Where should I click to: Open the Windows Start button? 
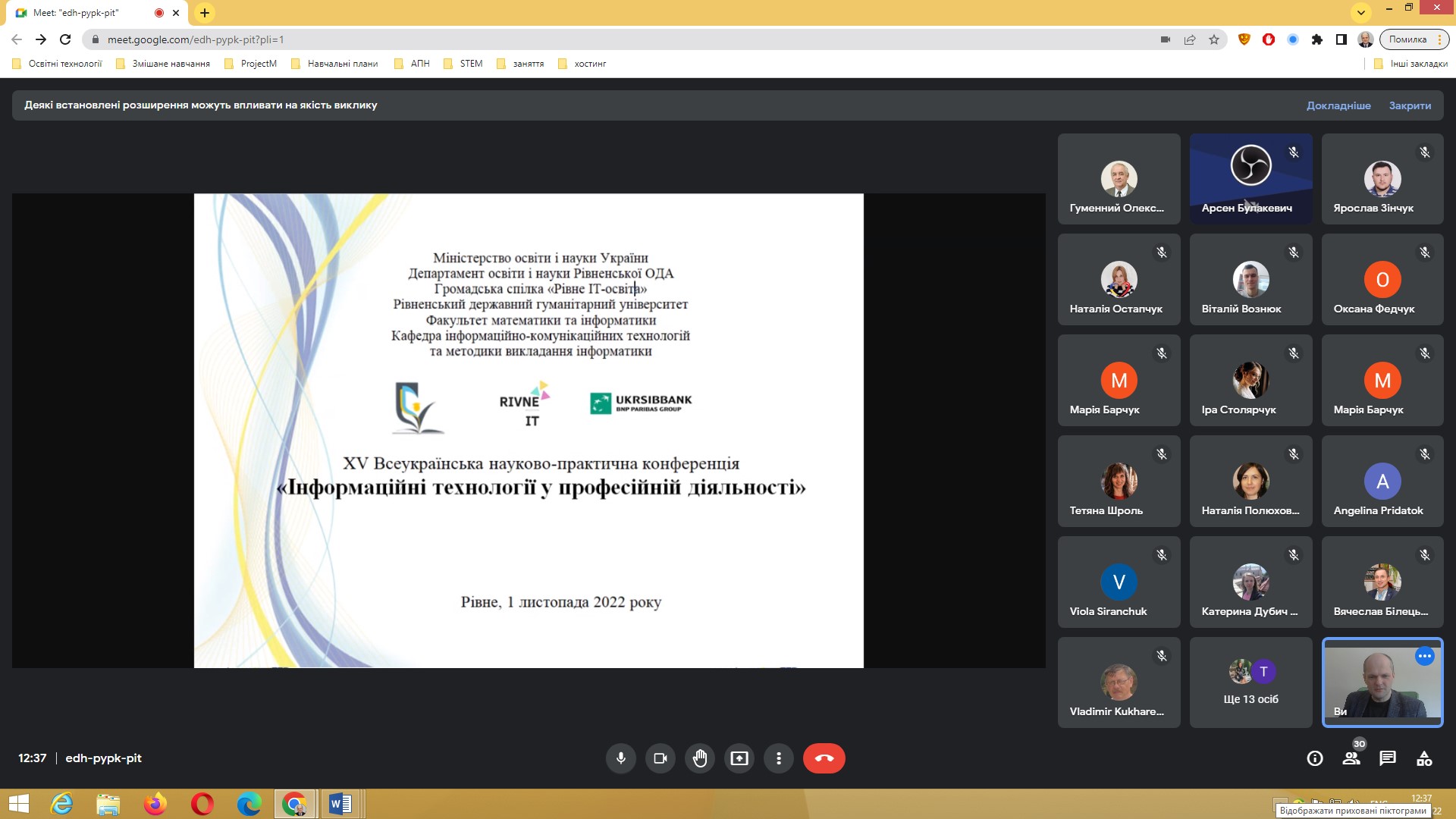tap(18, 804)
